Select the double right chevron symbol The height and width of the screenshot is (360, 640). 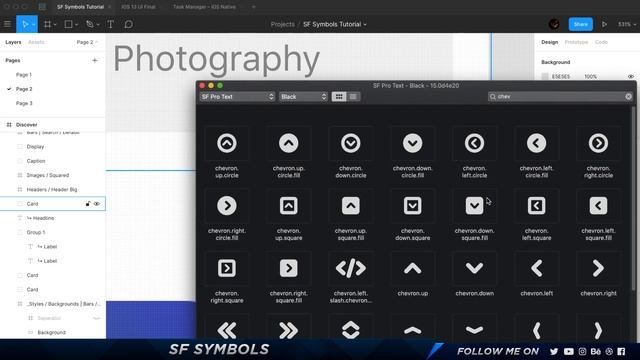tap(289, 330)
